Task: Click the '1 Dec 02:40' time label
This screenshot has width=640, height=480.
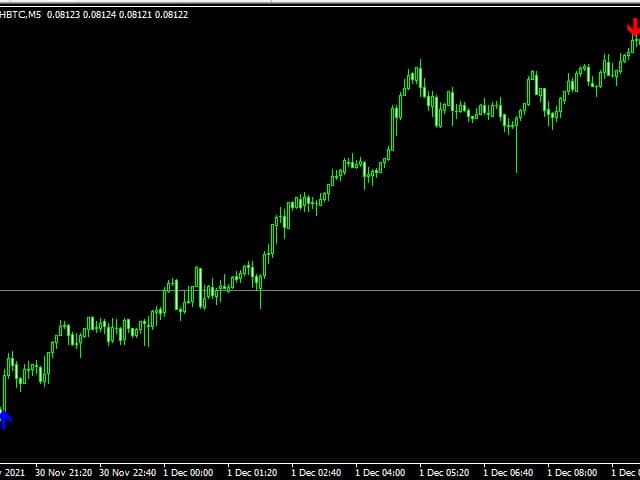Action: (x=316, y=473)
